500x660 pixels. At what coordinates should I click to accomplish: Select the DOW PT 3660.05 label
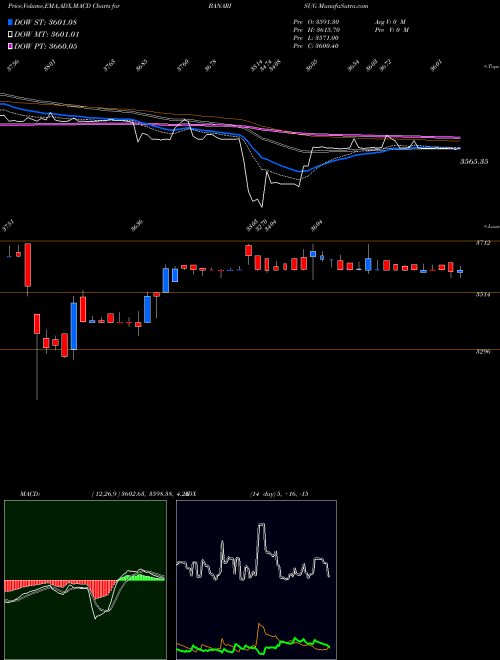[45, 46]
